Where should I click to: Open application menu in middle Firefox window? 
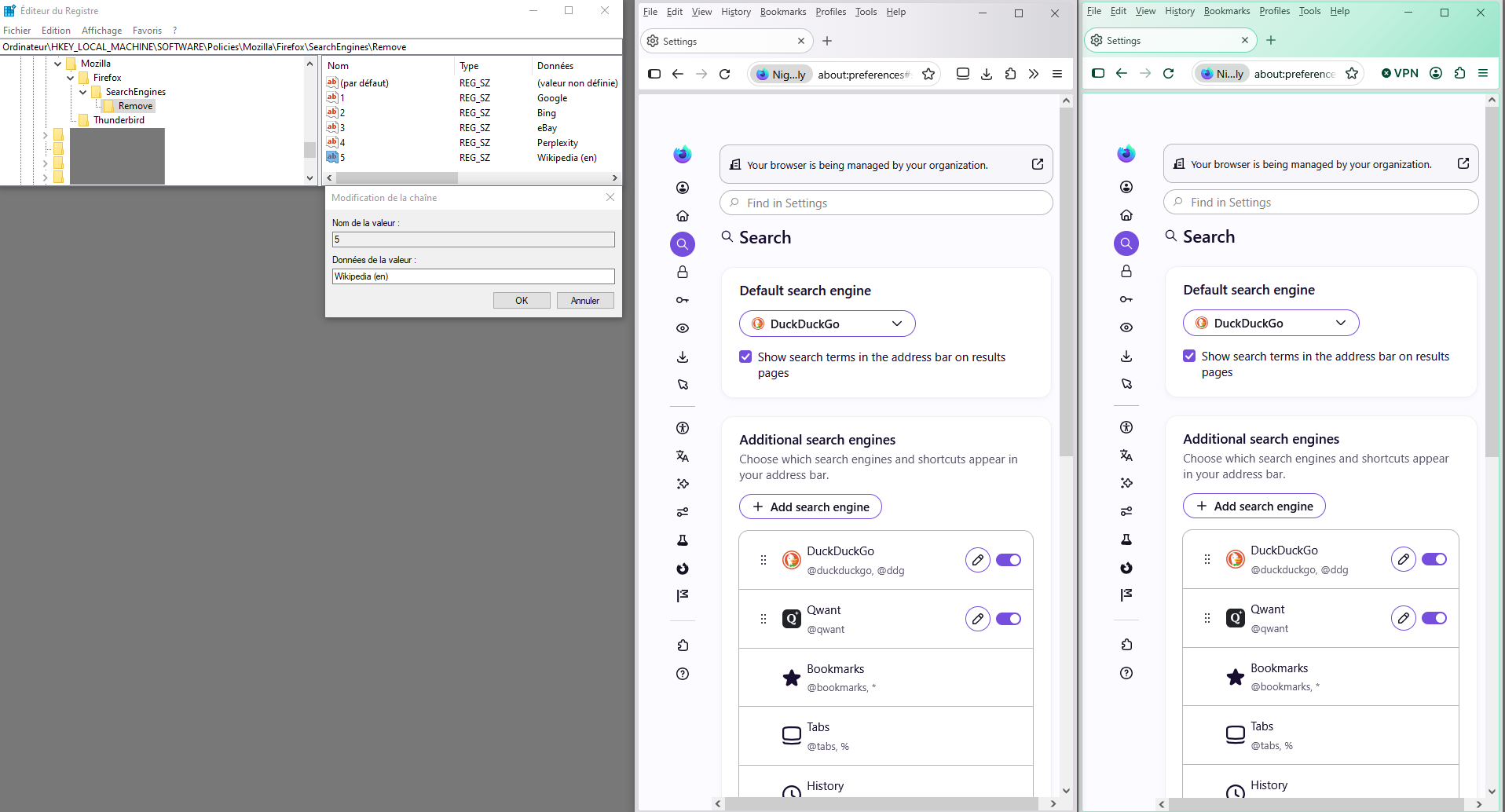[x=1057, y=74]
